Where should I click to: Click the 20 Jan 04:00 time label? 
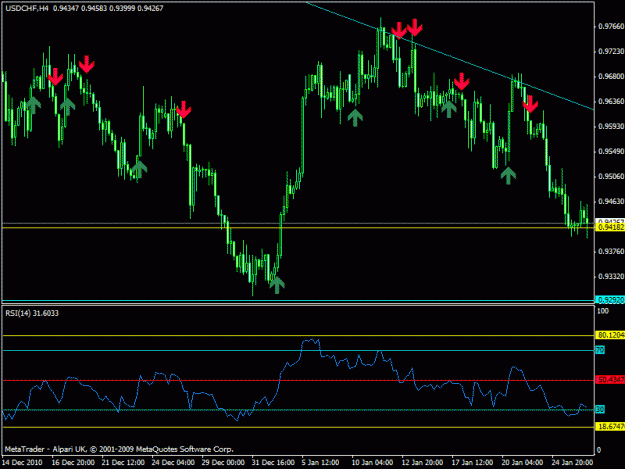pyautogui.click(x=522, y=463)
